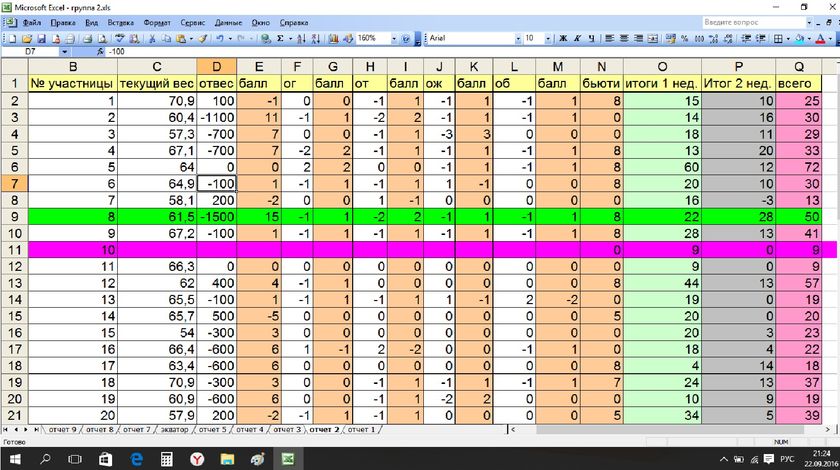Viewport: 840px width, 470px height.
Task: Expand the AutoSum functions dropdown arrow
Action: click(290, 39)
